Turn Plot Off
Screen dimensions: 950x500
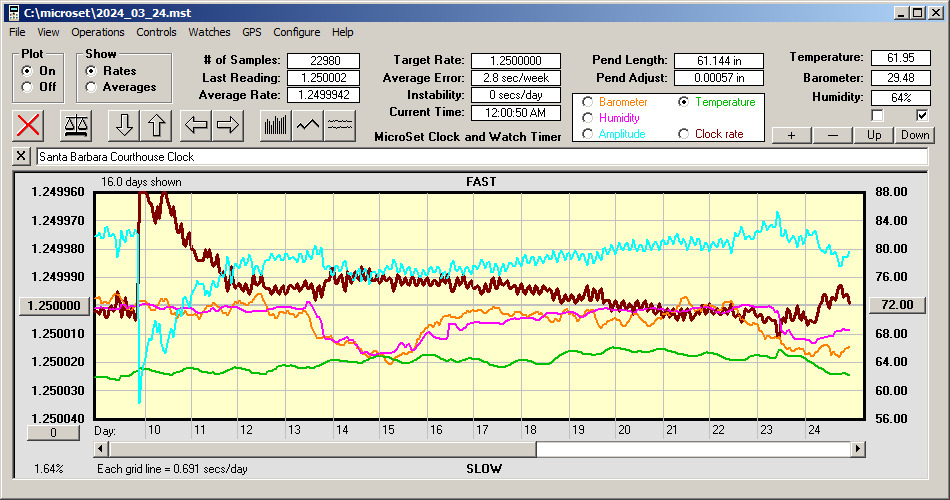tap(27, 87)
